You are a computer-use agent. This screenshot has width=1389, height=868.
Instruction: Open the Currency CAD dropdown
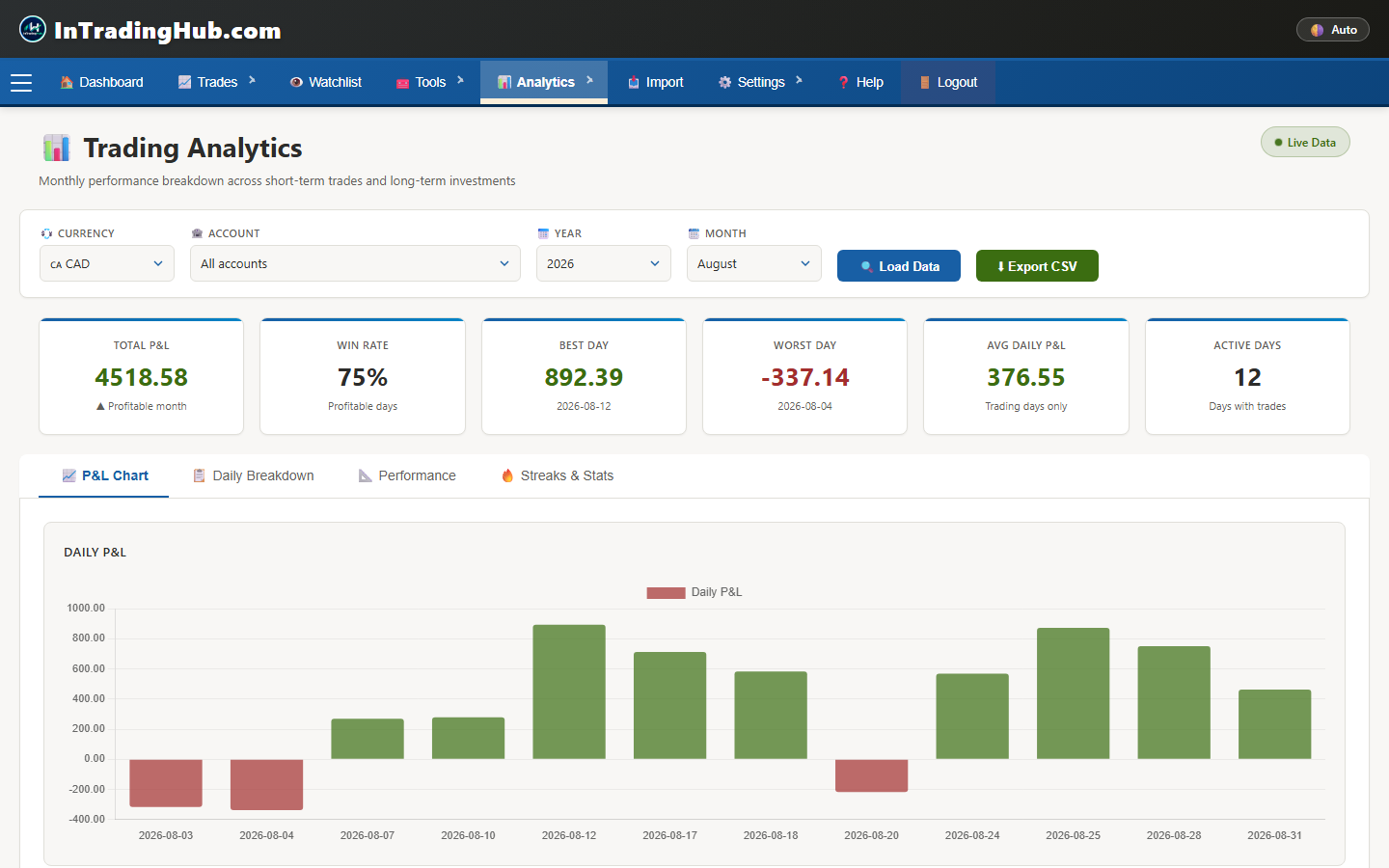[x=107, y=263]
